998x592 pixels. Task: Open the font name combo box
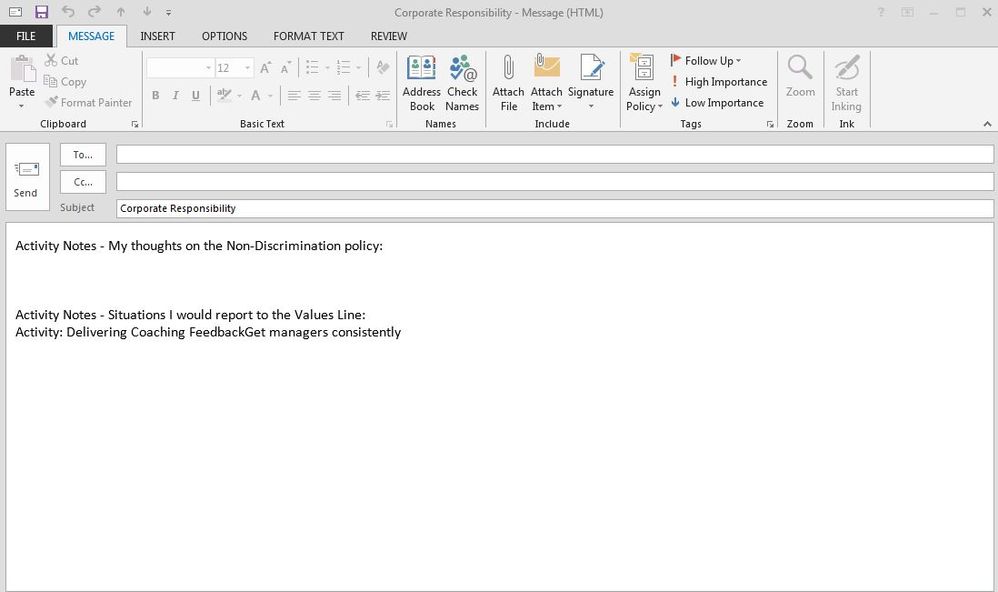(180, 67)
